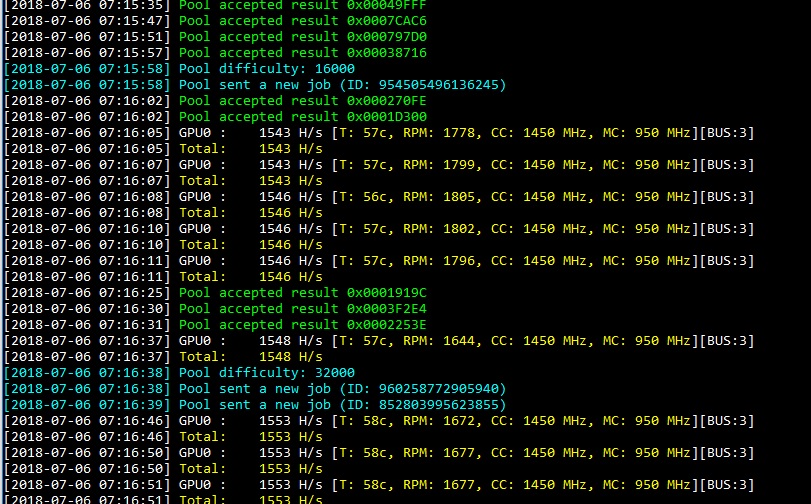The width and height of the screenshot is (811, 504).
Task: Click accepted result 0x0001D300
Action: click(386, 117)
